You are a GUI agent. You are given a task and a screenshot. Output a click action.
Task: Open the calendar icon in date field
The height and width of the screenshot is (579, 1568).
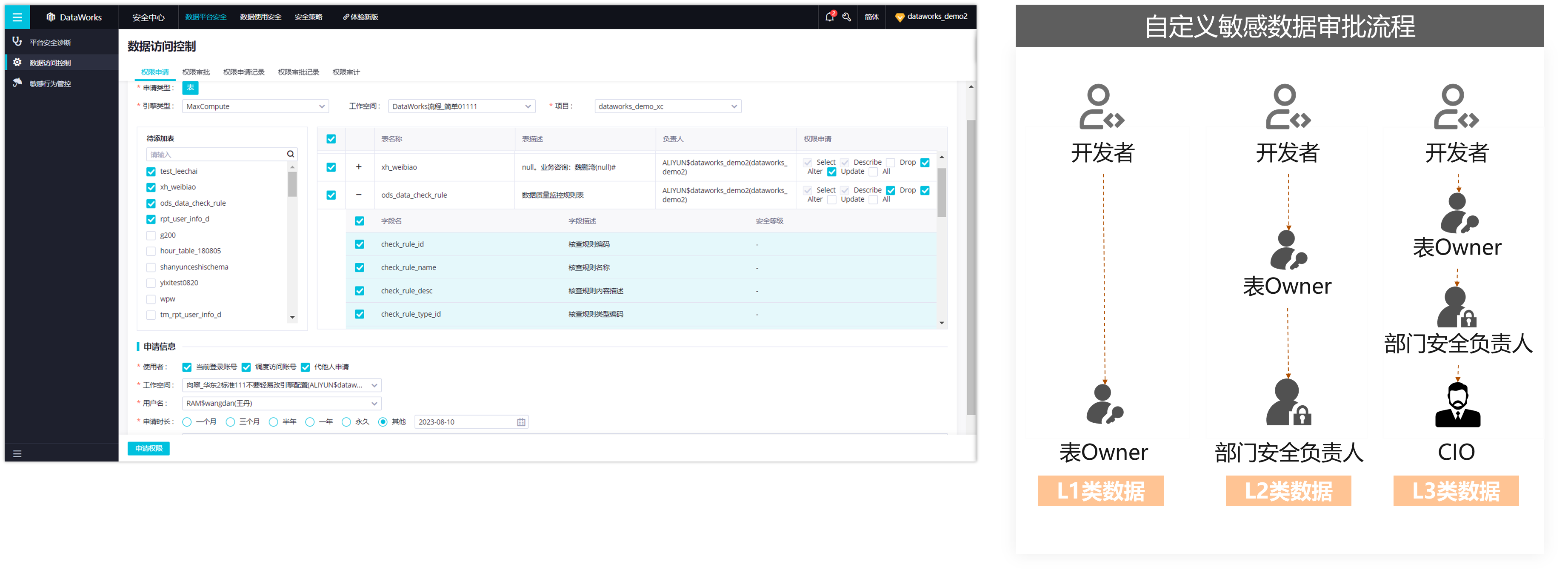pos(521,422)
